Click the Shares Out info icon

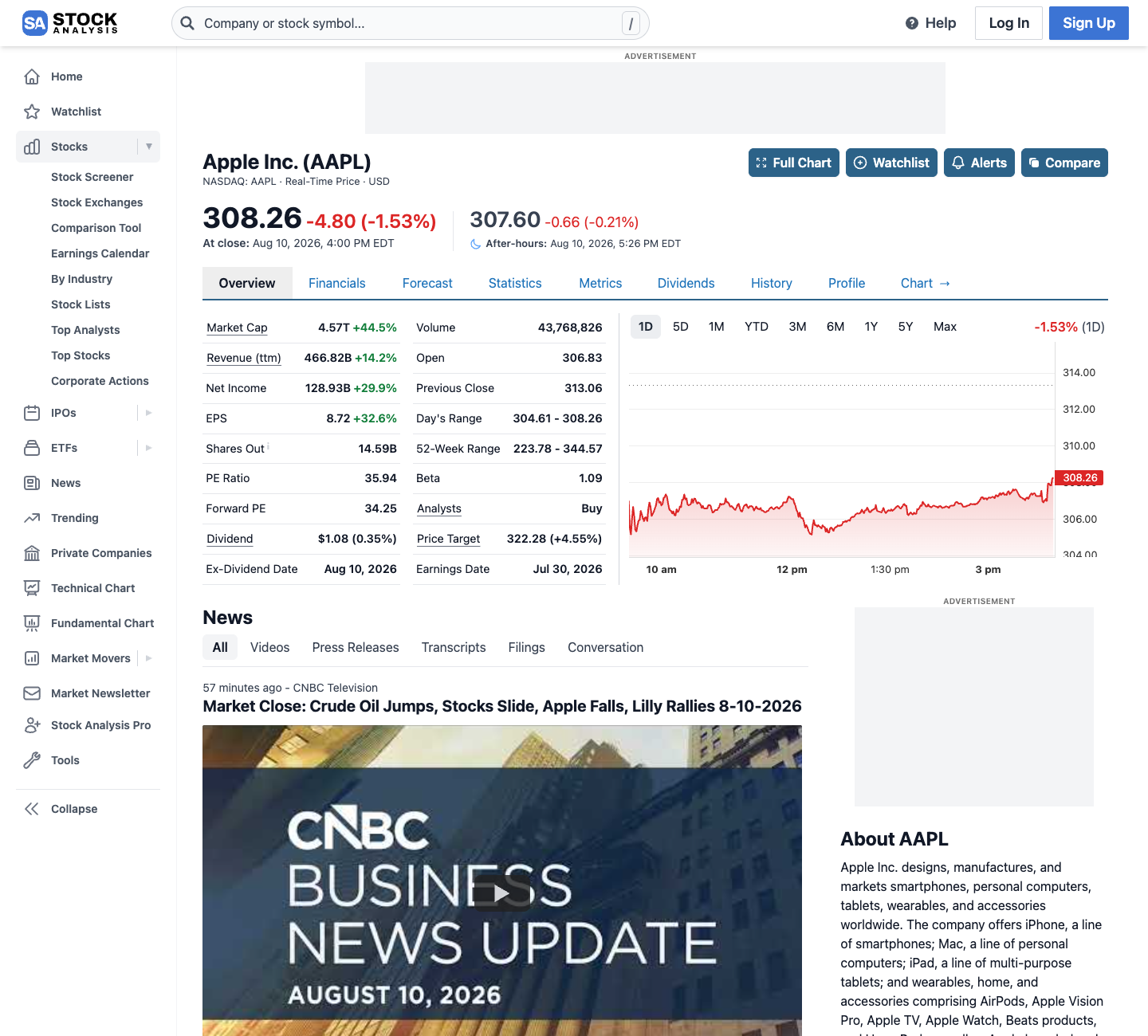(269, 446)
